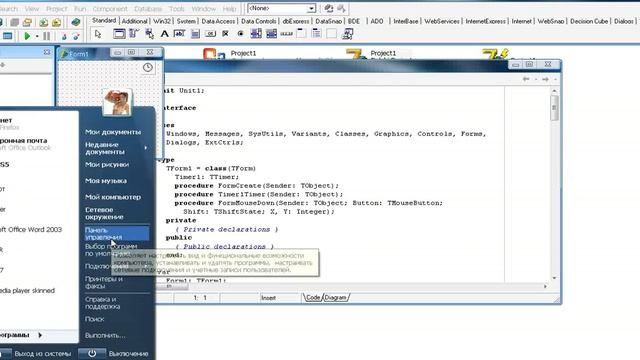
Task: Select the Code tab in editor
Action: (313, 298)
